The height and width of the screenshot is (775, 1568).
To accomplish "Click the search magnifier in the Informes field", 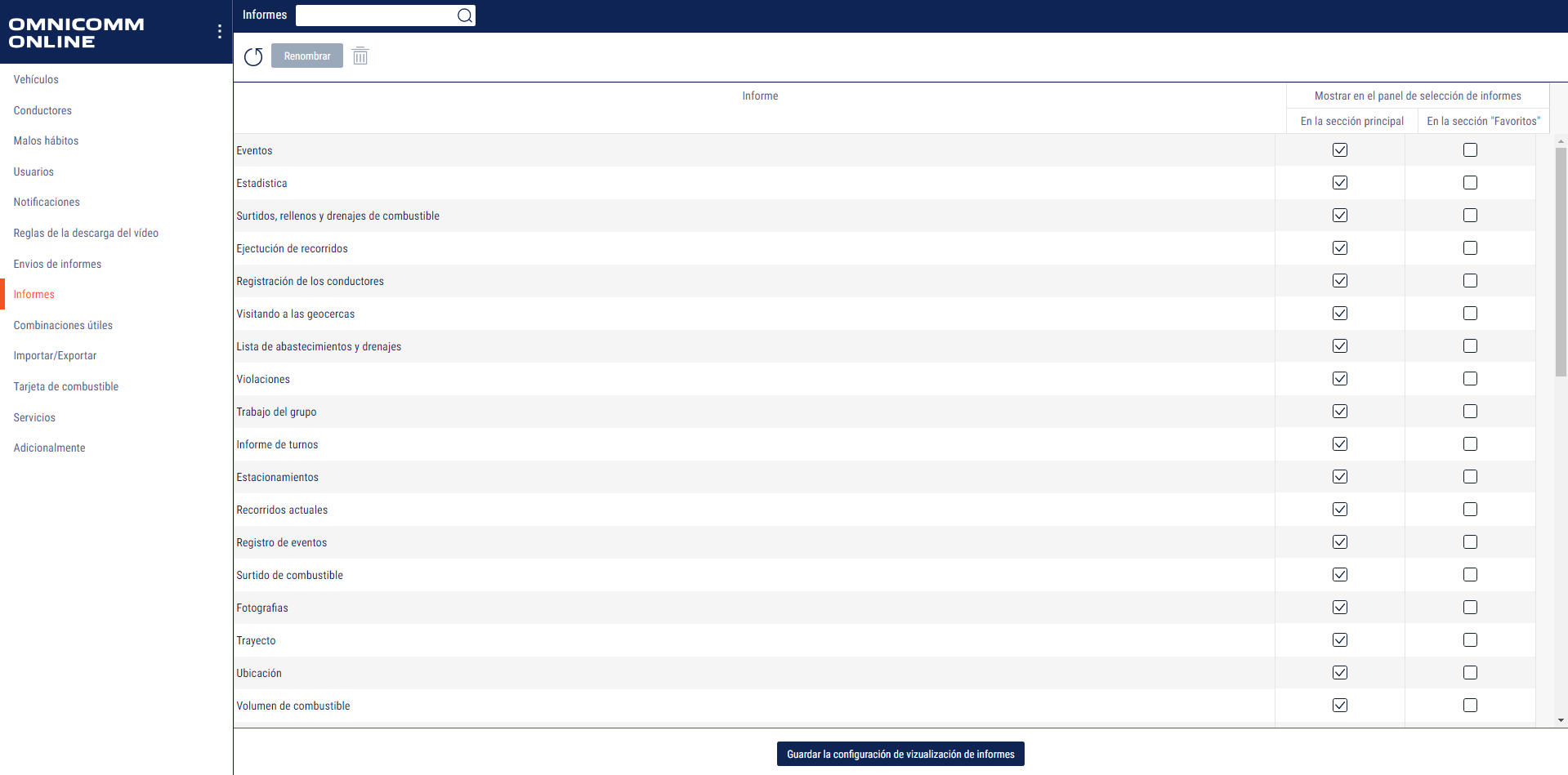I will pos(465,15).
